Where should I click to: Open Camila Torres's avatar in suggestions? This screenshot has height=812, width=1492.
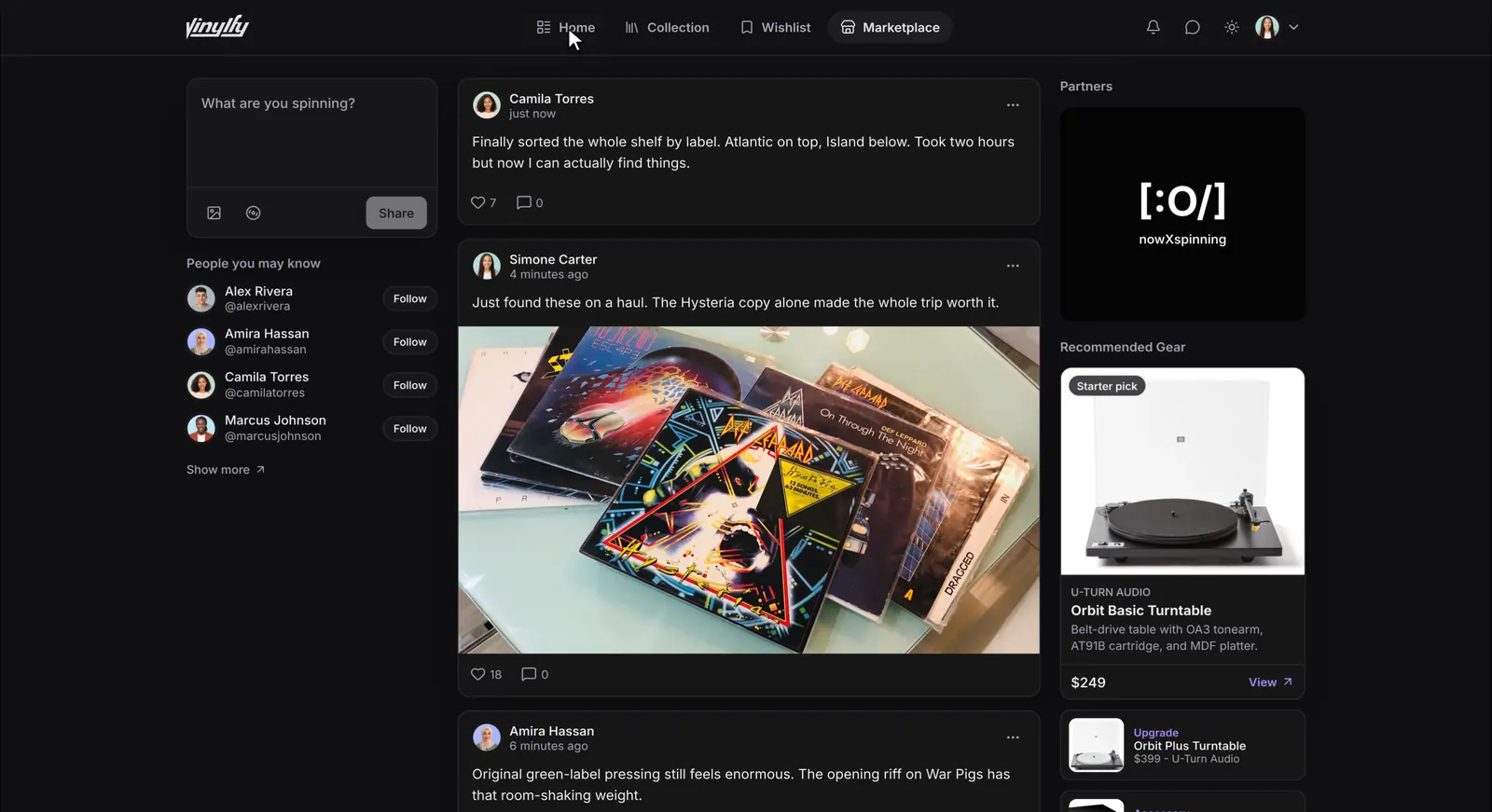coord(200,385)
